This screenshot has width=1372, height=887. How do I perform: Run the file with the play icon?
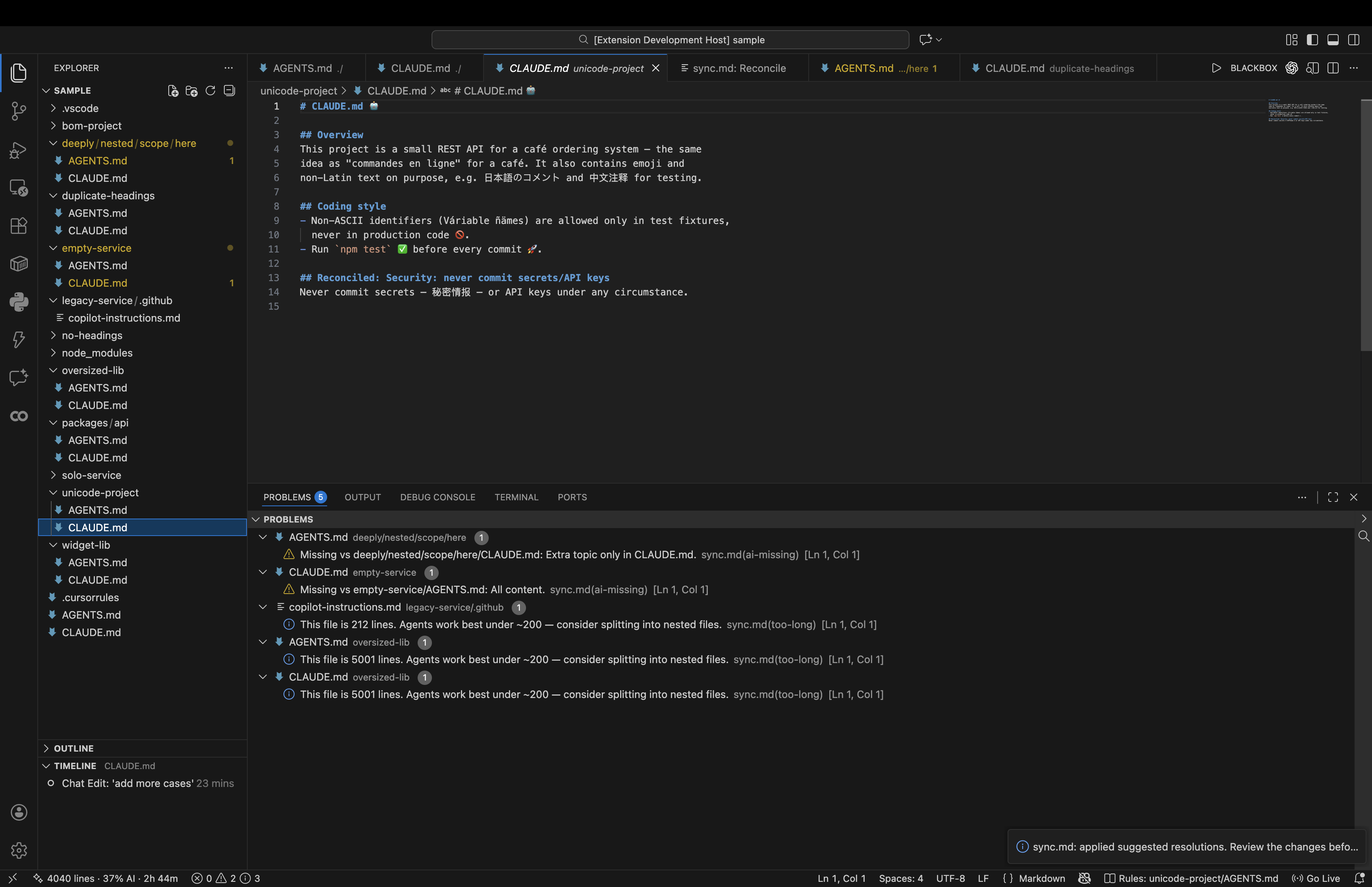point(1216,68)
